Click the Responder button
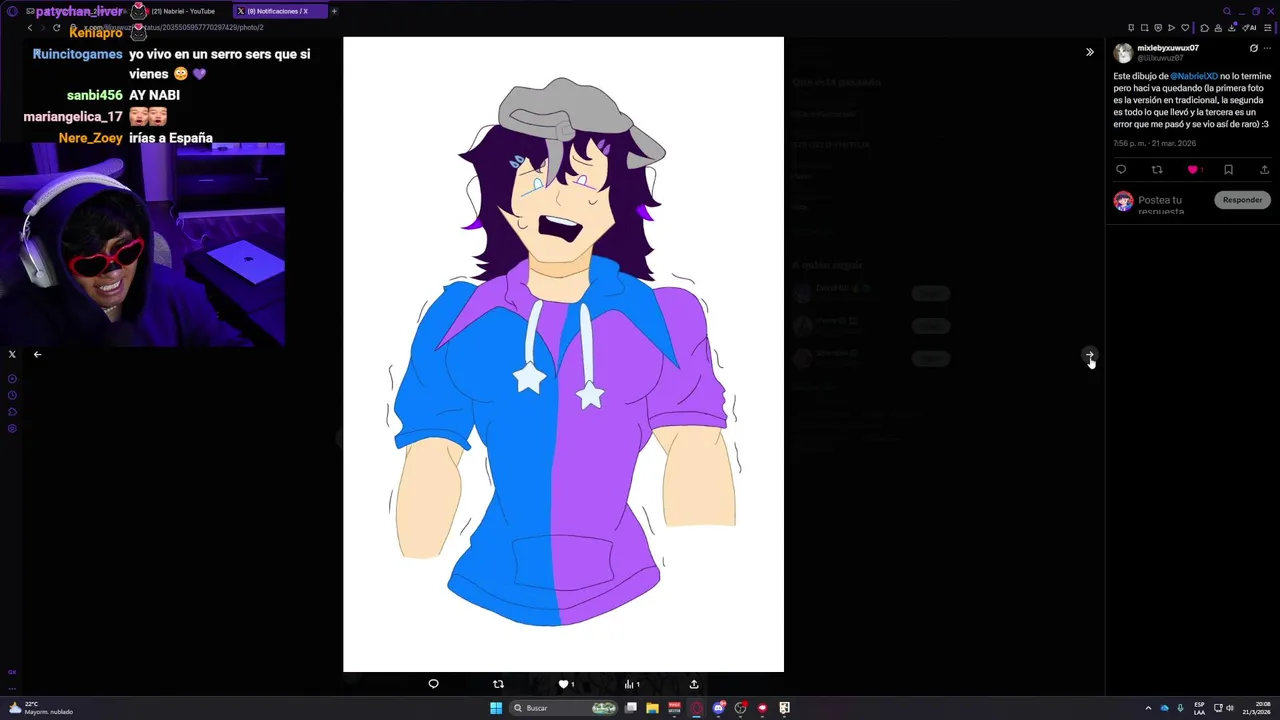Image resolution: width=1280 pixels, height=720 pixels. tap(1242, 200)
